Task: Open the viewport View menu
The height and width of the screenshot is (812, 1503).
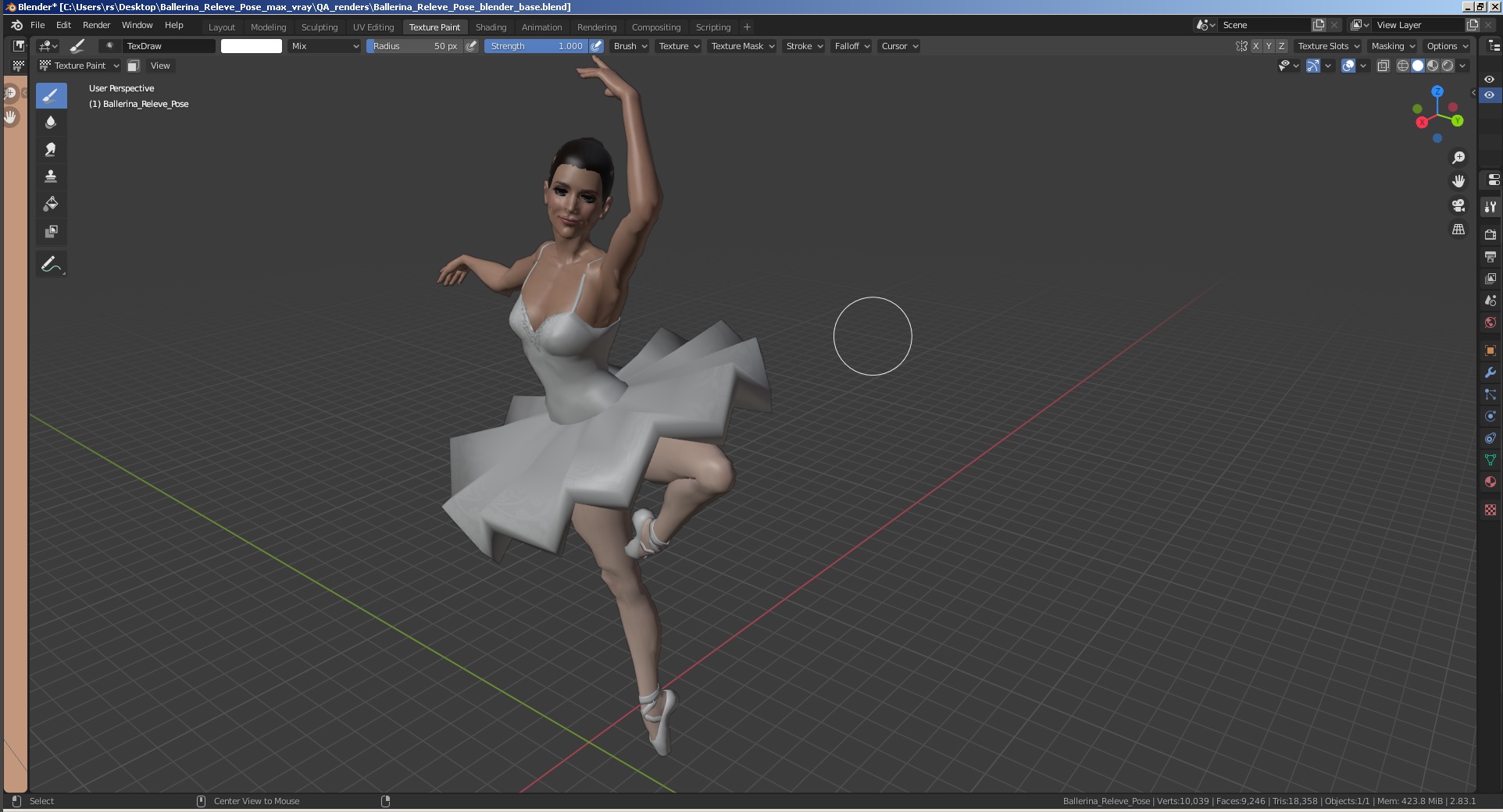Action: tap(160, 66)
